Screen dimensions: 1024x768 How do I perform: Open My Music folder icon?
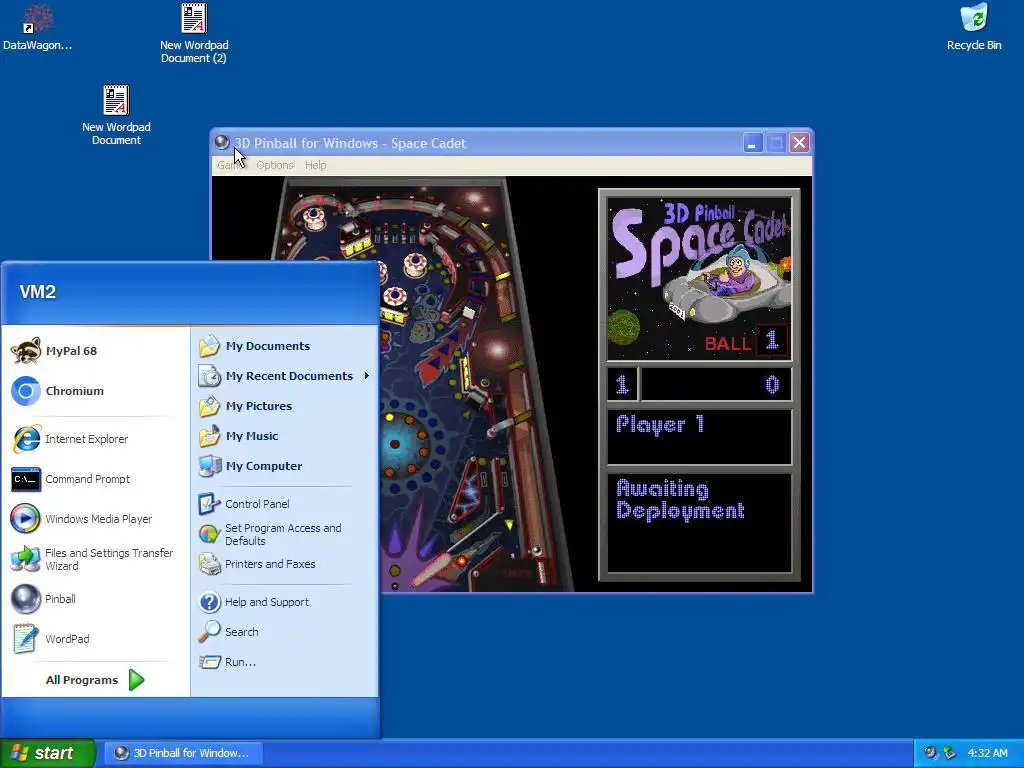click(210, 436)
